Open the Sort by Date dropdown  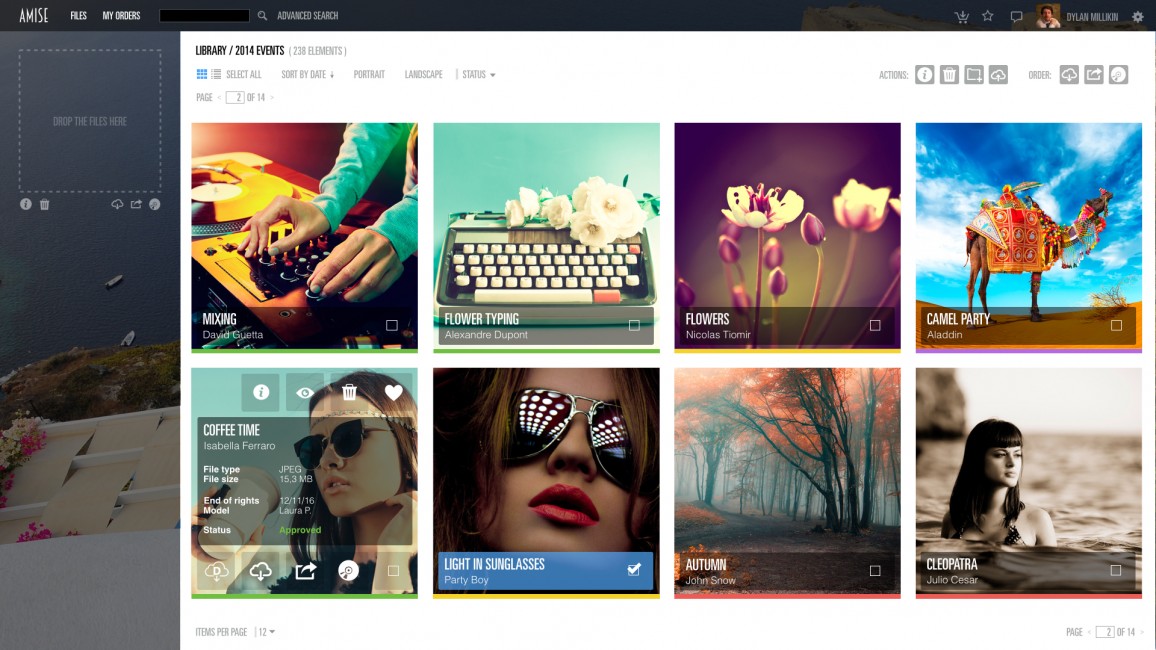(307, 74)
